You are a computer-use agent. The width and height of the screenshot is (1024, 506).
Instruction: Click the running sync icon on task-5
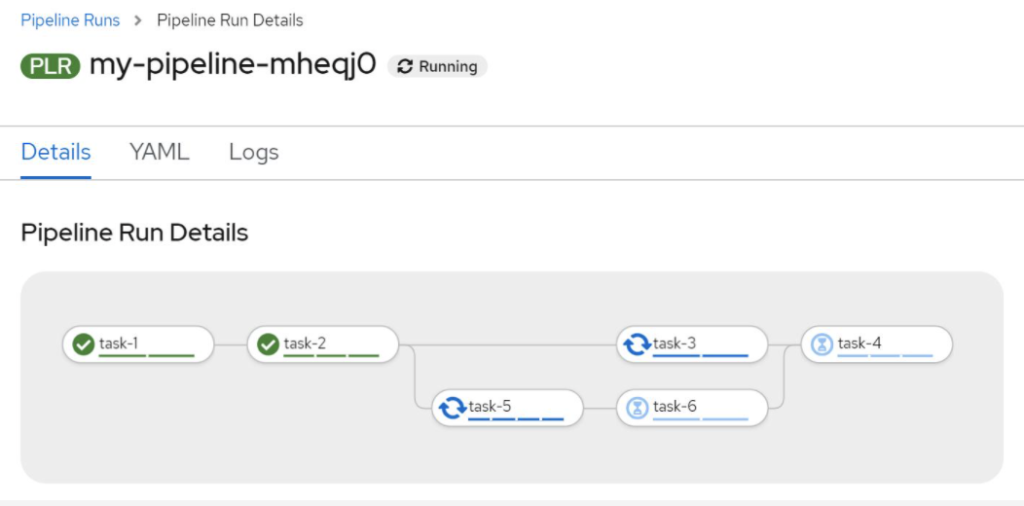[453, 408]
